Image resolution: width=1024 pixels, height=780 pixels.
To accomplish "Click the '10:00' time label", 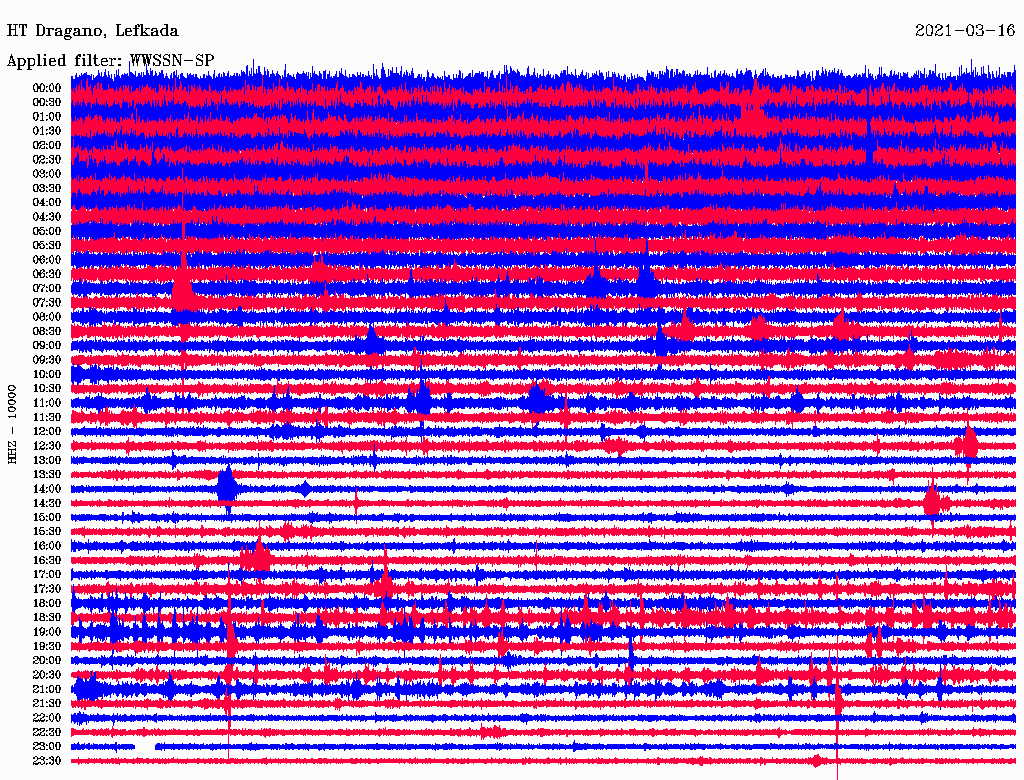I will [x=47, y=374].
